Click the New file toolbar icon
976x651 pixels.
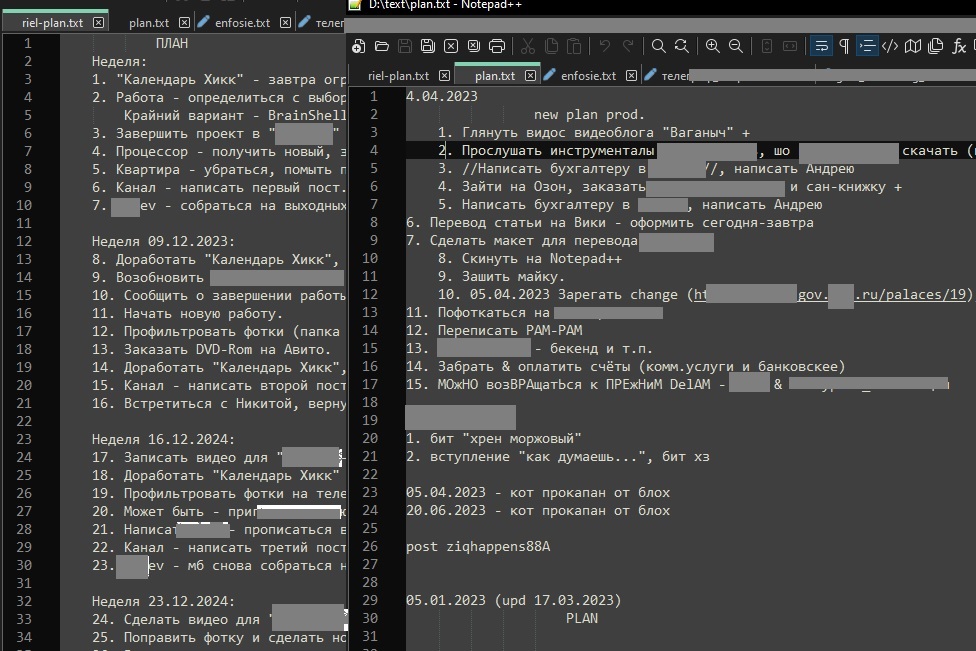(x=361, y=46)
